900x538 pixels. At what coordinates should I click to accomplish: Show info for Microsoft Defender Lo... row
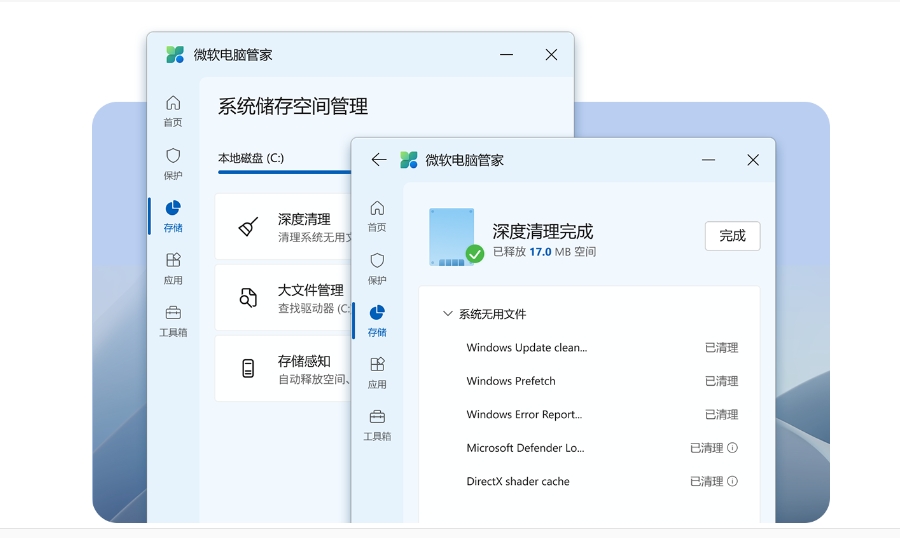click(x=732, y=448)
